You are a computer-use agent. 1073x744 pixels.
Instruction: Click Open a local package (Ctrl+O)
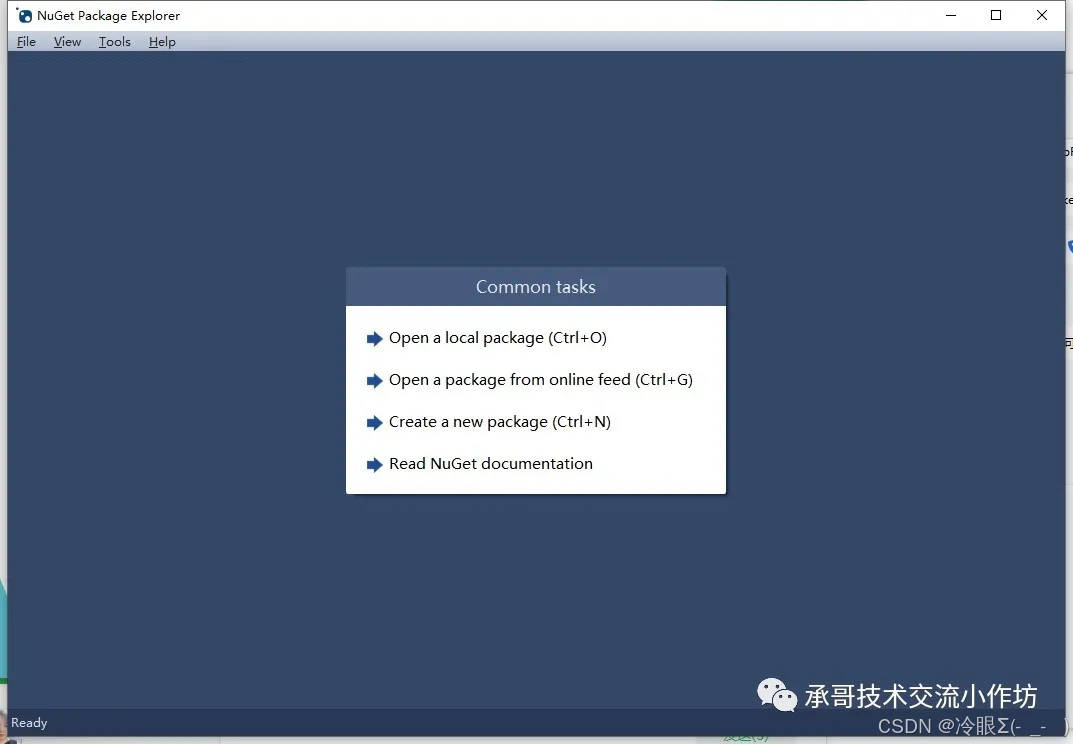pyautogui.click(x=497, y=338)
